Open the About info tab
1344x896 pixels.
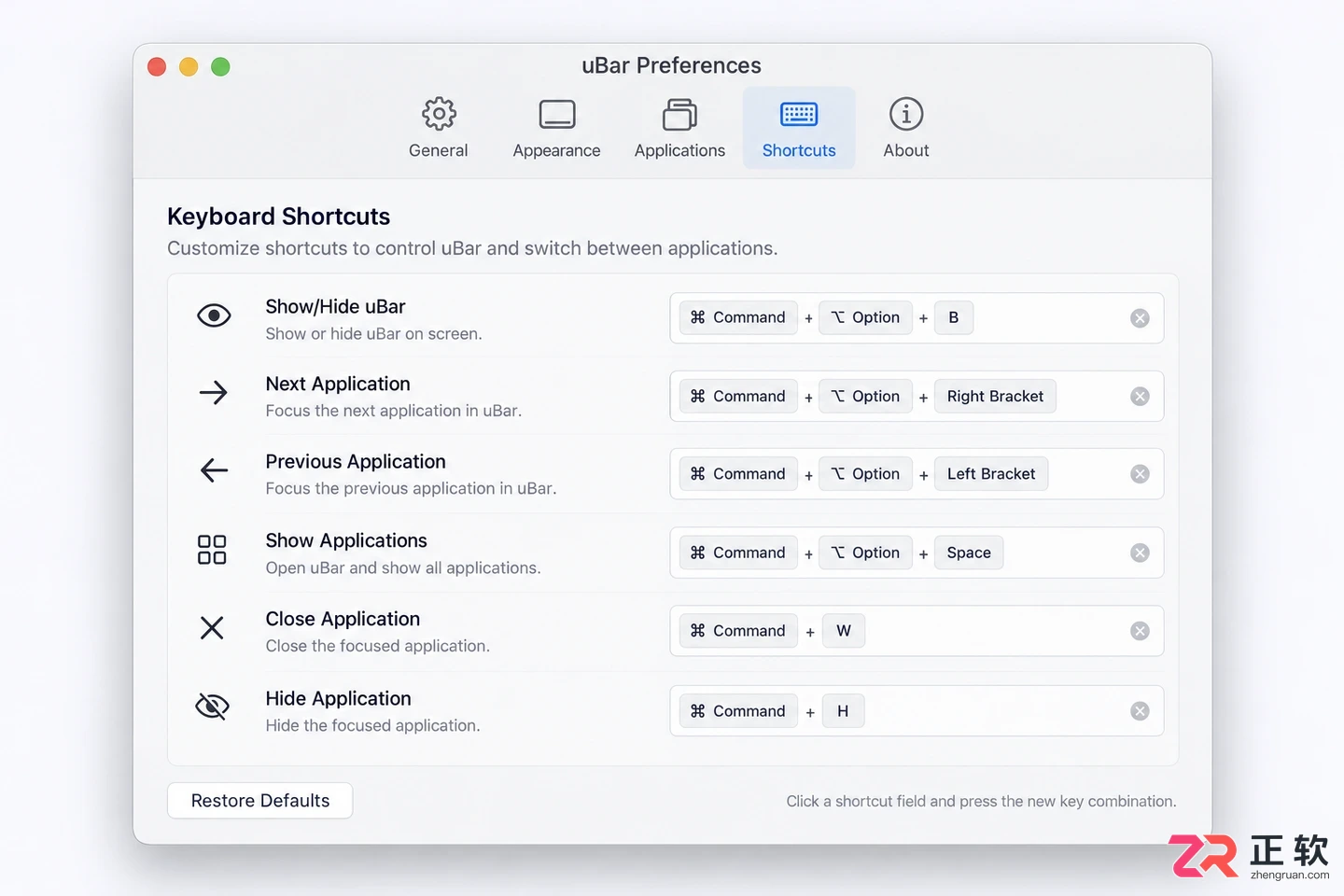[905, 128]
